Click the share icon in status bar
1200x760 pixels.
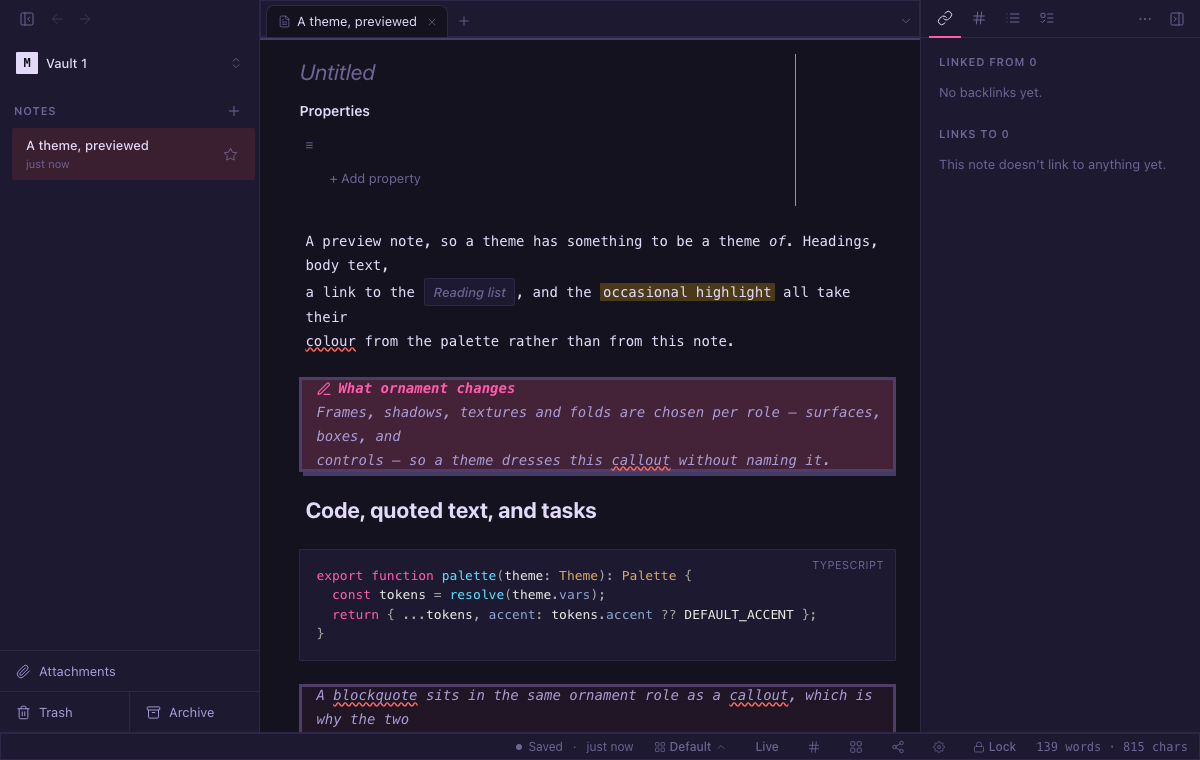pos(898,747)
